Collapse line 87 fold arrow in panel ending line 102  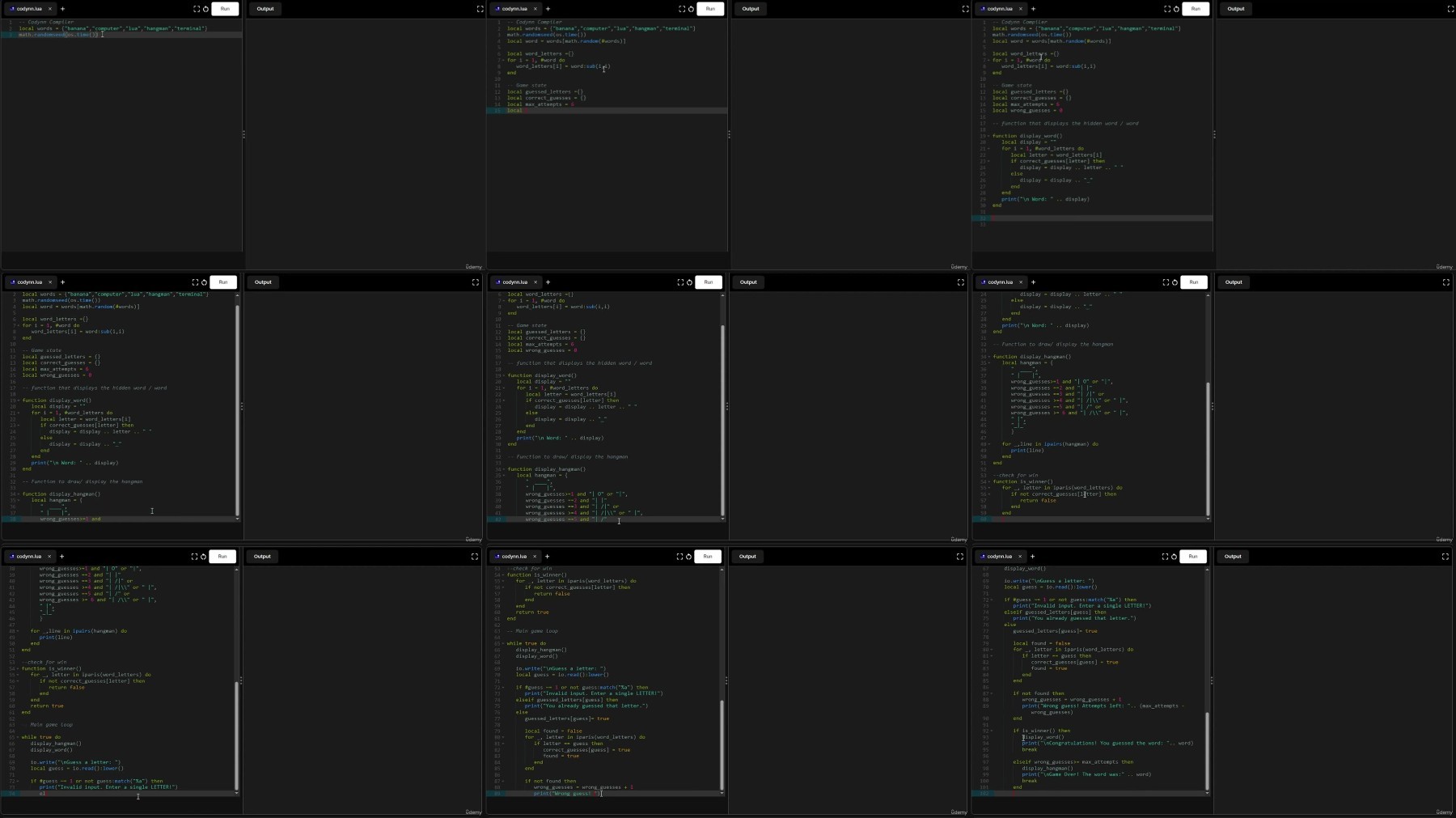click(x=993, y=693)
